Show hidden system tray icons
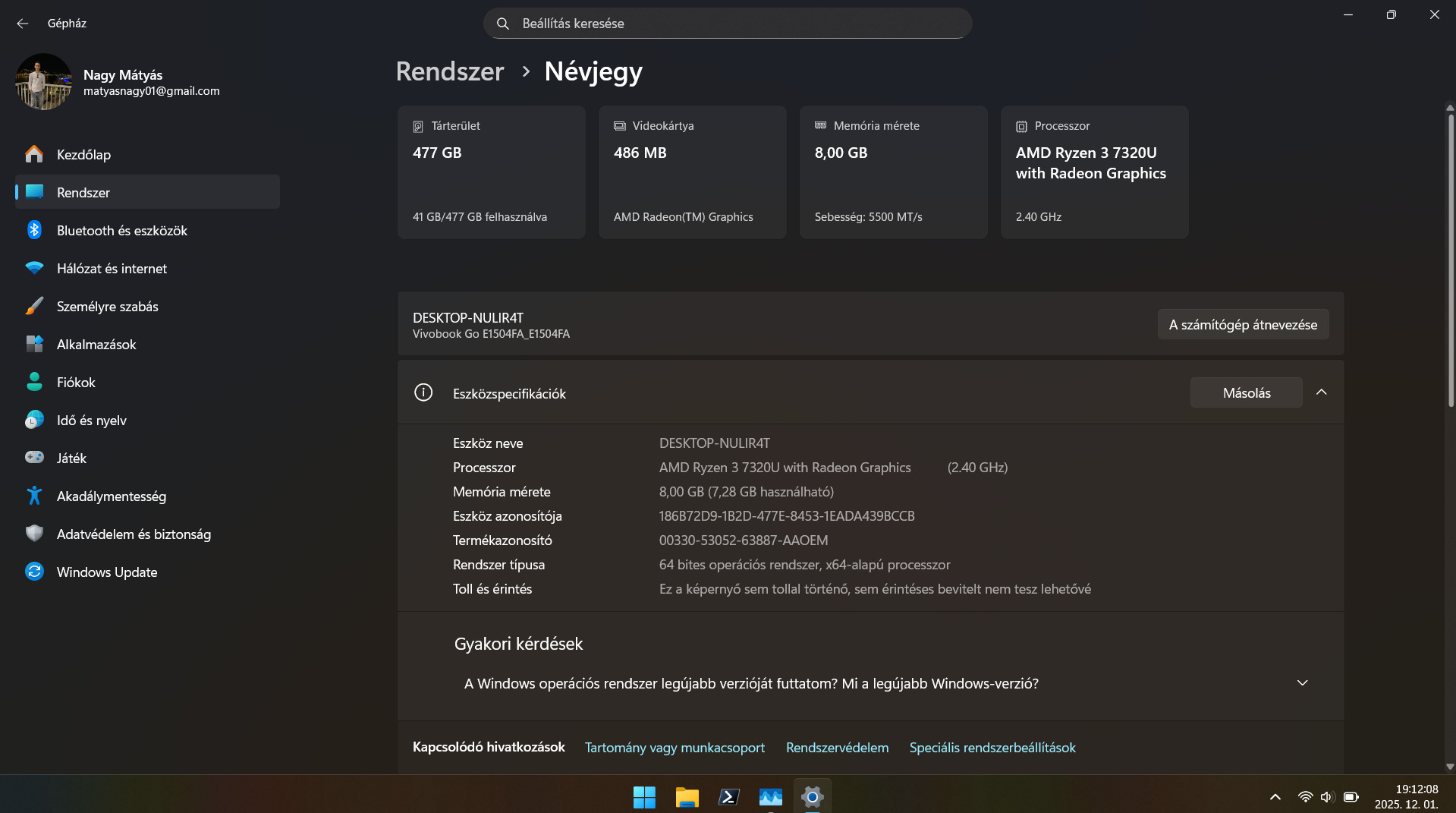1456x813 pixels. coord(1275,797)
